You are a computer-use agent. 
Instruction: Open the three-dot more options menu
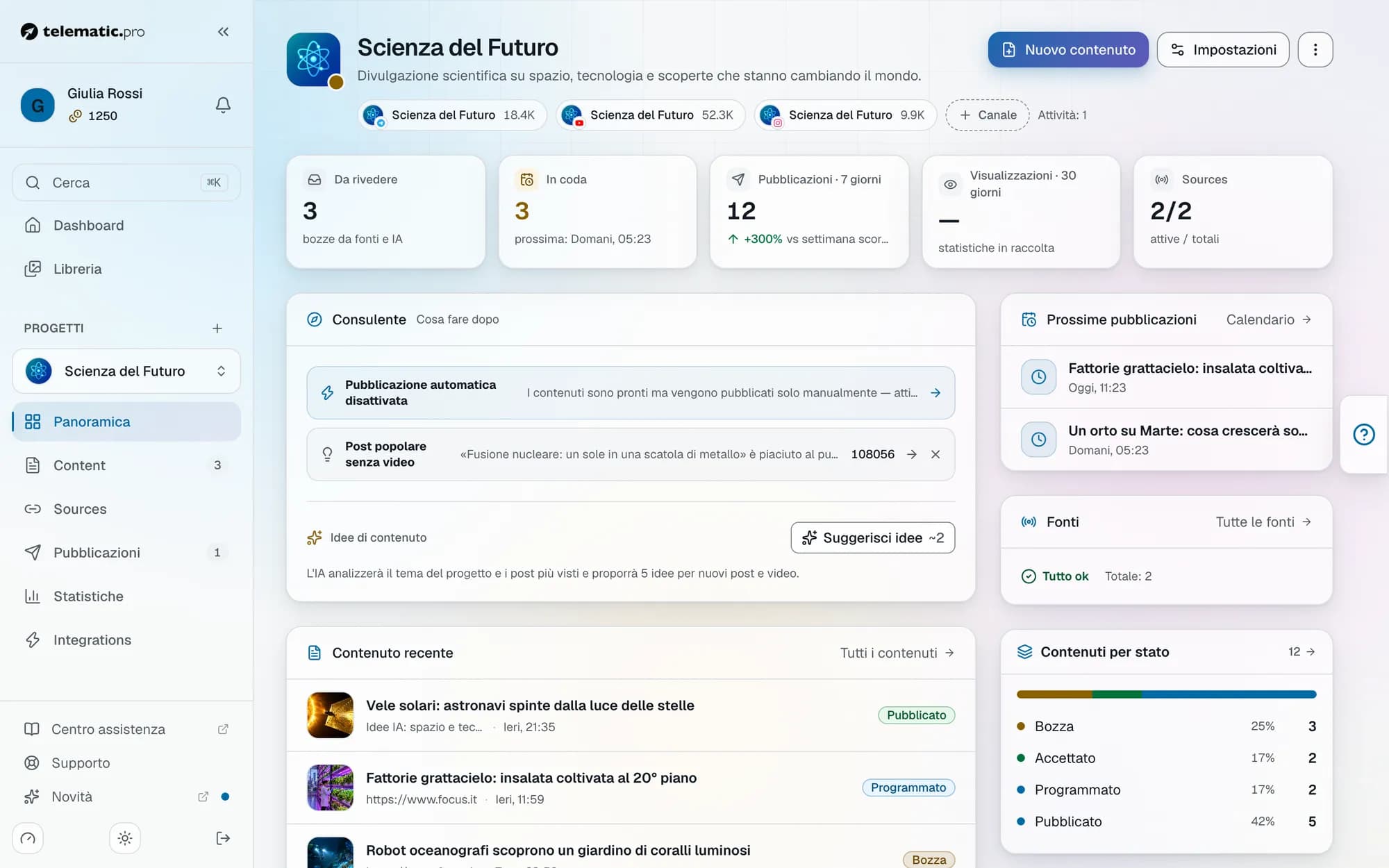1315,49
